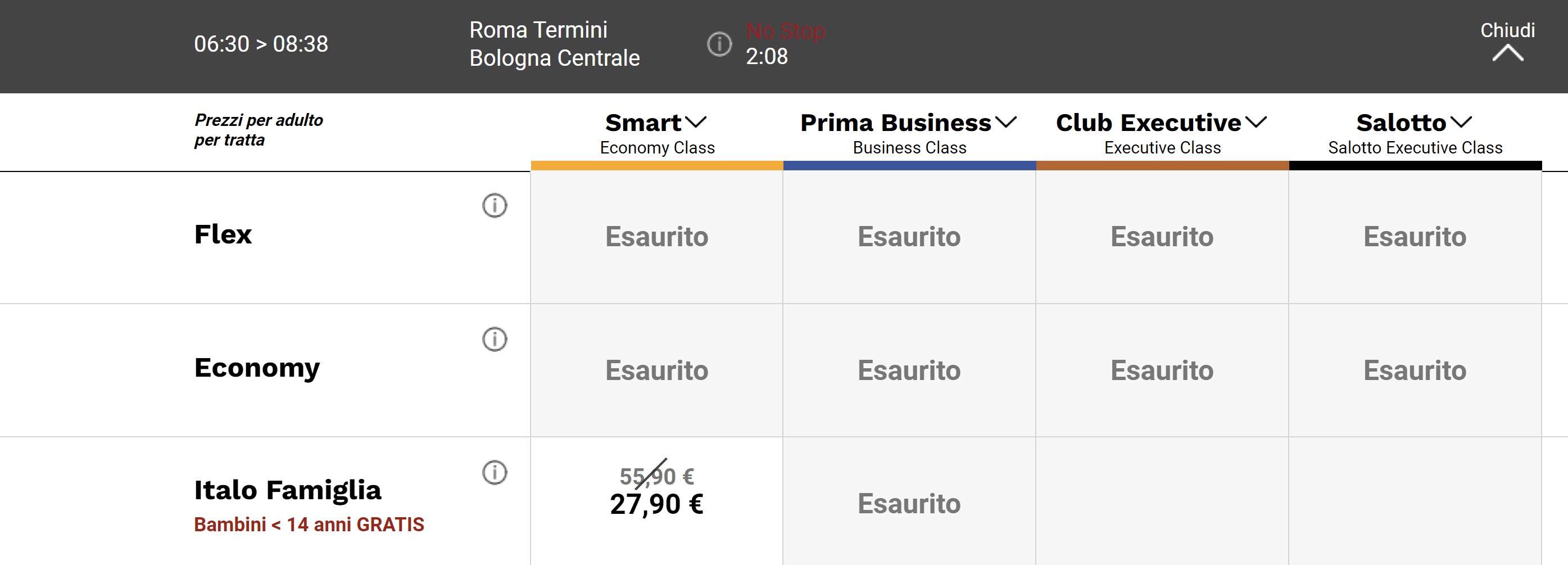This screenshot has height=565, width=1568.
Task: Click the Flex Salotto Esaurito cell
Action: coord(1415,237)
